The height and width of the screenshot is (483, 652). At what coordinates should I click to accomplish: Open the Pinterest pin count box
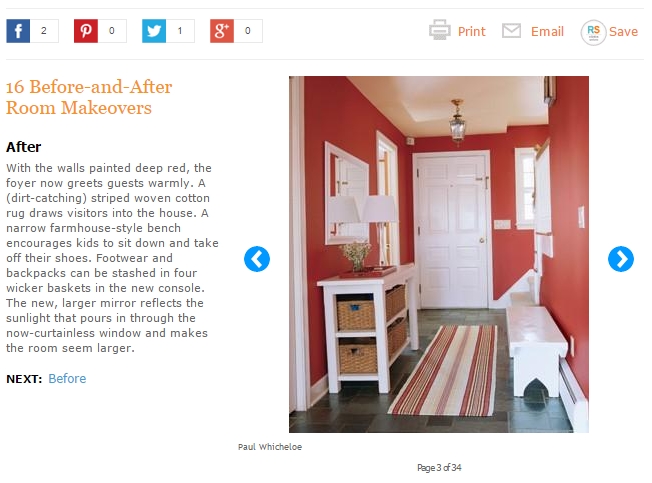click(112, 31)
